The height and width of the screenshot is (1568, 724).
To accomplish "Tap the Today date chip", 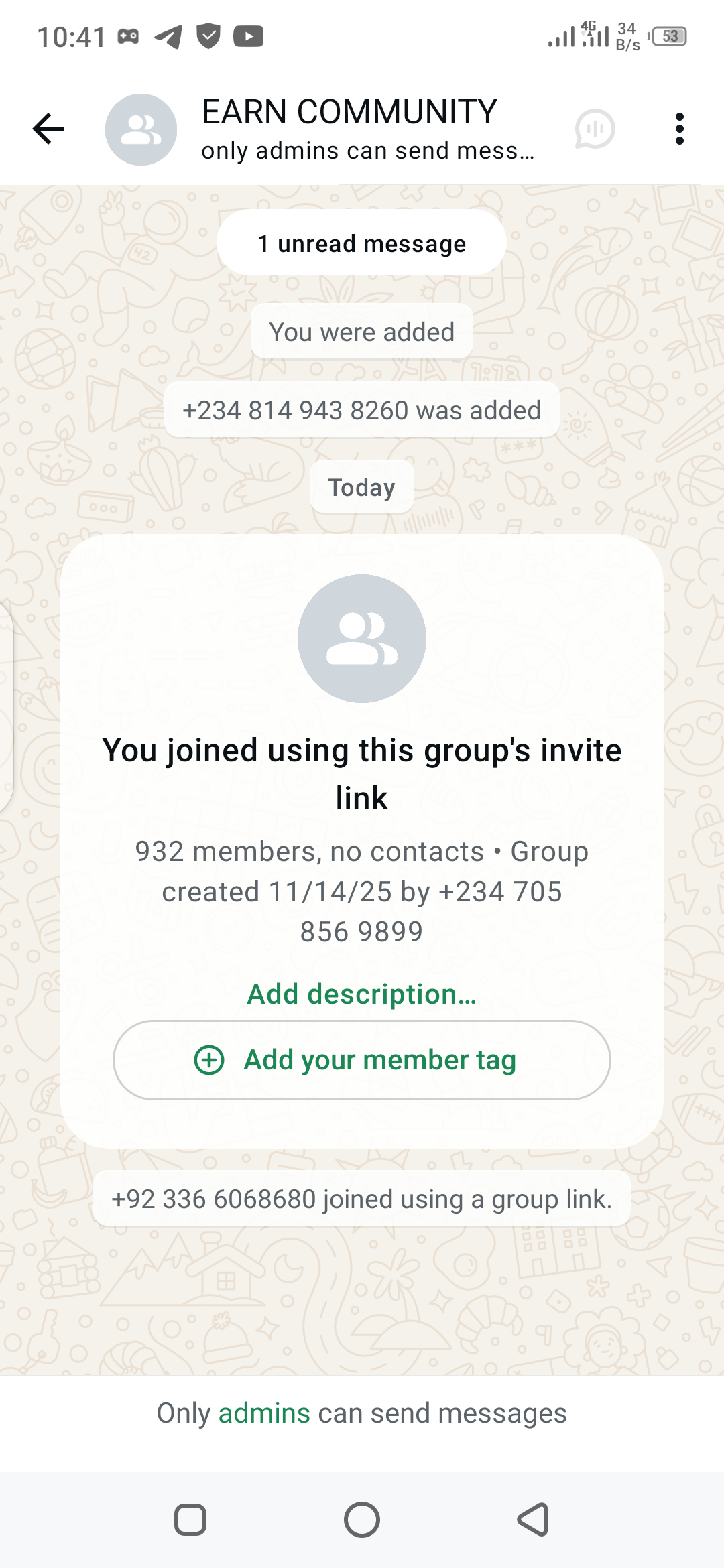I will (361, 487).
